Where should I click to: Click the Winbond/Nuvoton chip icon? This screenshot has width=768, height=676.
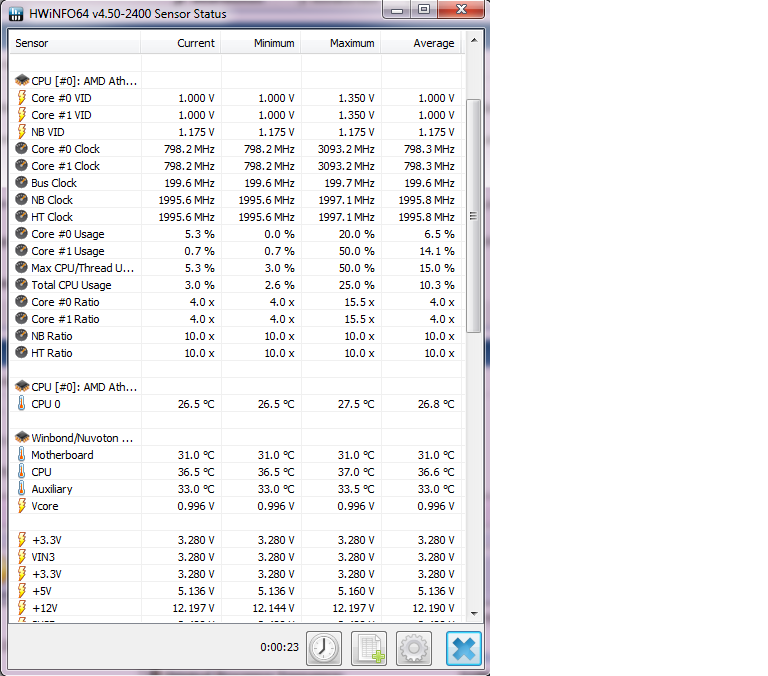tap(22, 437)
